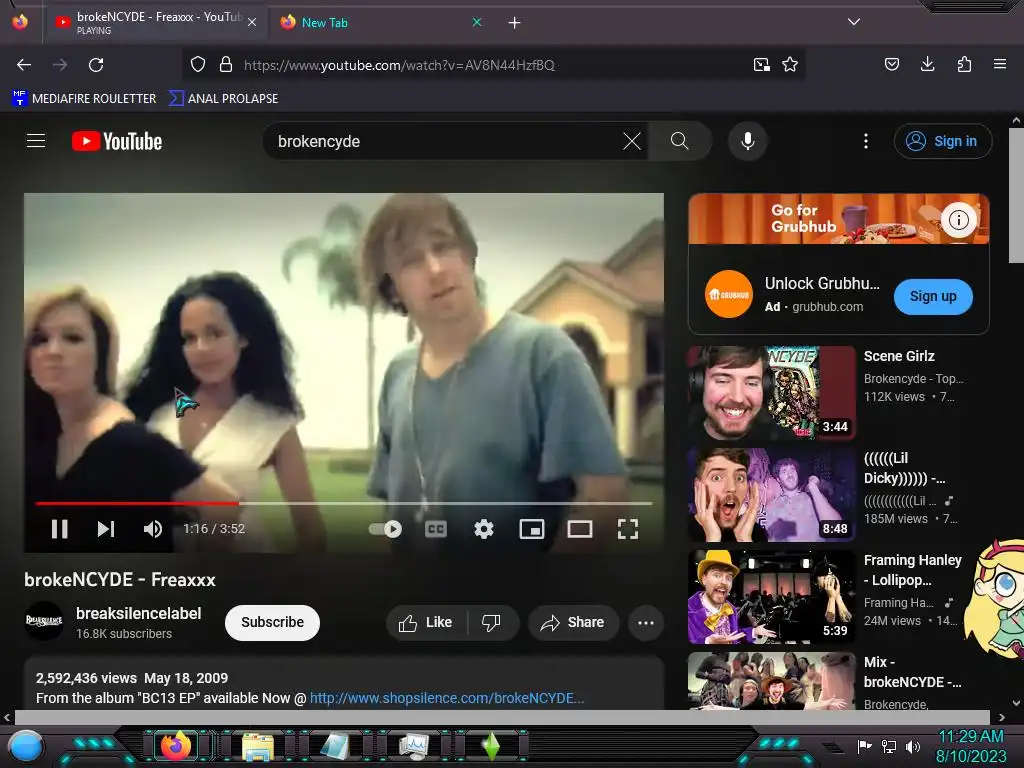Open File Explorer from taskbar

pyautogui.click(x=258, y=746)
